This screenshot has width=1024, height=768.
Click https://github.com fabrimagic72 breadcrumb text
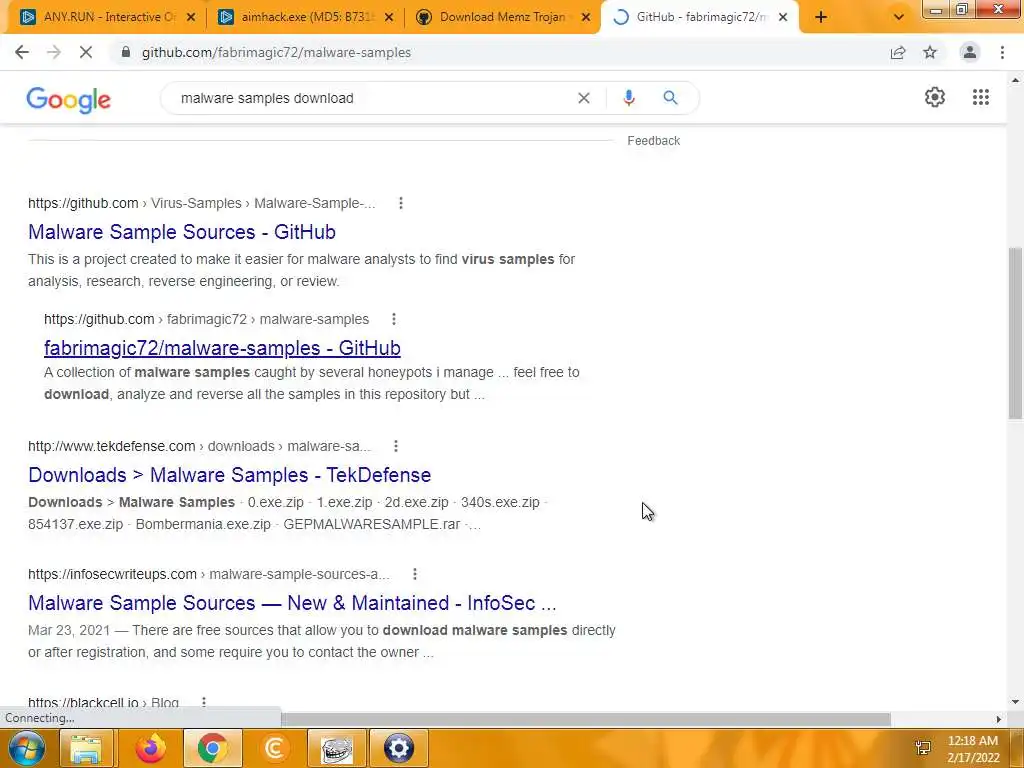(206, 319)
